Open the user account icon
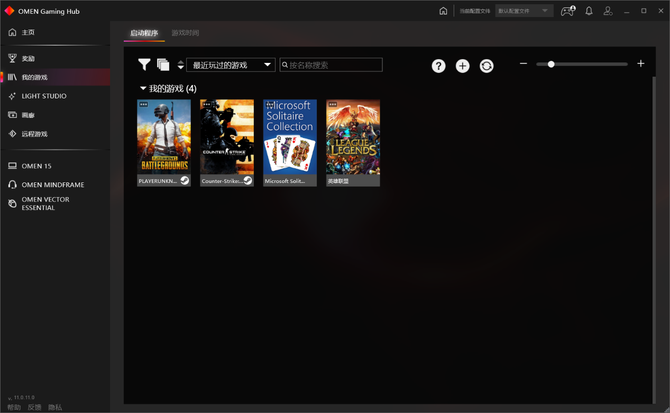Image resolution: width=670 pixels, height=413 pixels. [608, 11]
